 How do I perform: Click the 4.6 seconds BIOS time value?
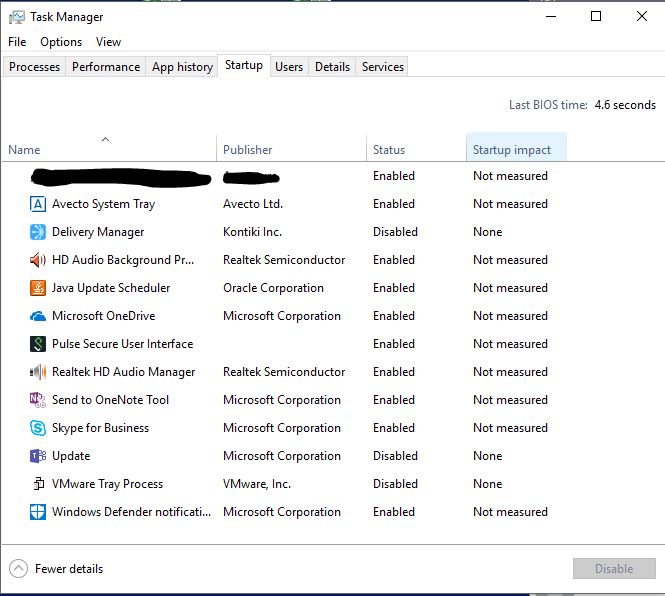pyautogui.click(x=625, y=105)
